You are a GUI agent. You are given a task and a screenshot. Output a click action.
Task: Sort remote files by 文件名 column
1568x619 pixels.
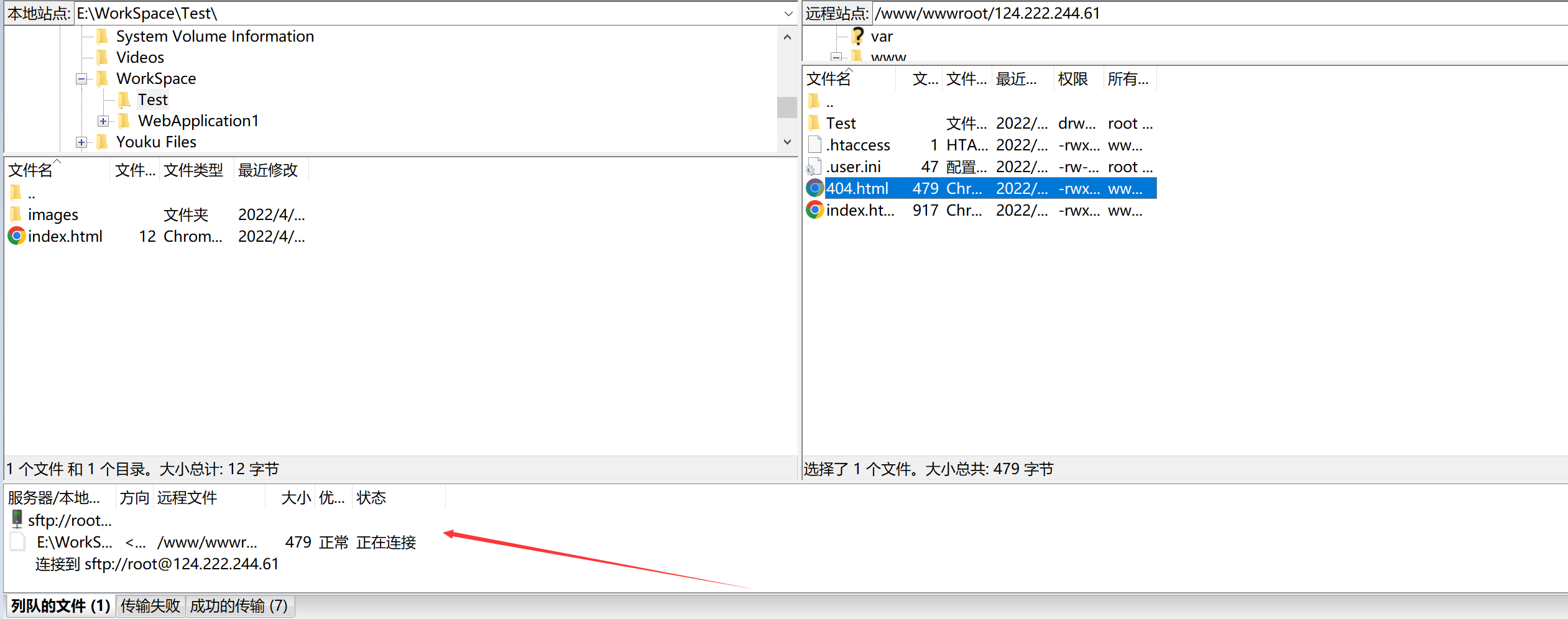850,79
